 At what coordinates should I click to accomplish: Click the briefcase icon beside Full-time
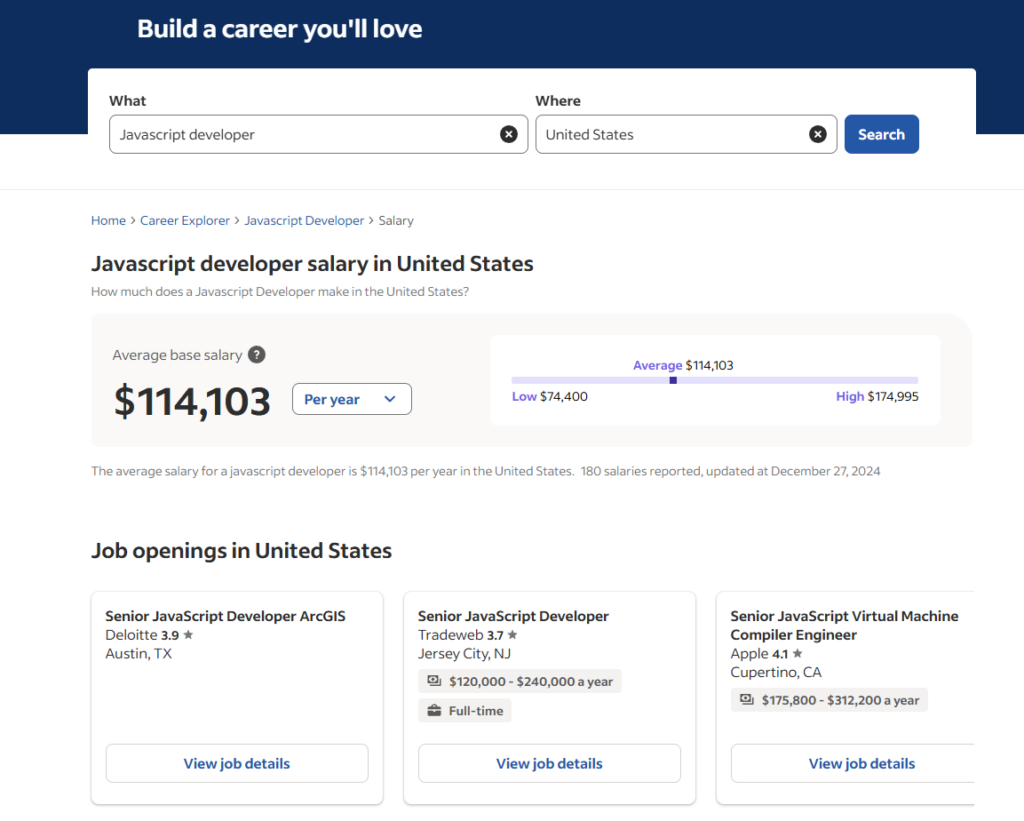click(434, 711)
